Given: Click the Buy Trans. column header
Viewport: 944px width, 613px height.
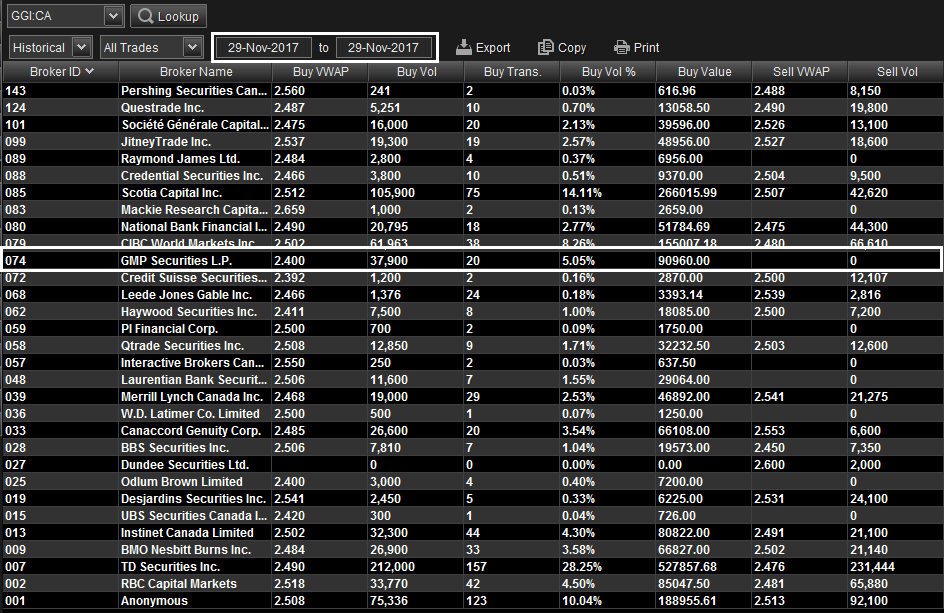Looking at the screenshot, I should tap(512, 72).
